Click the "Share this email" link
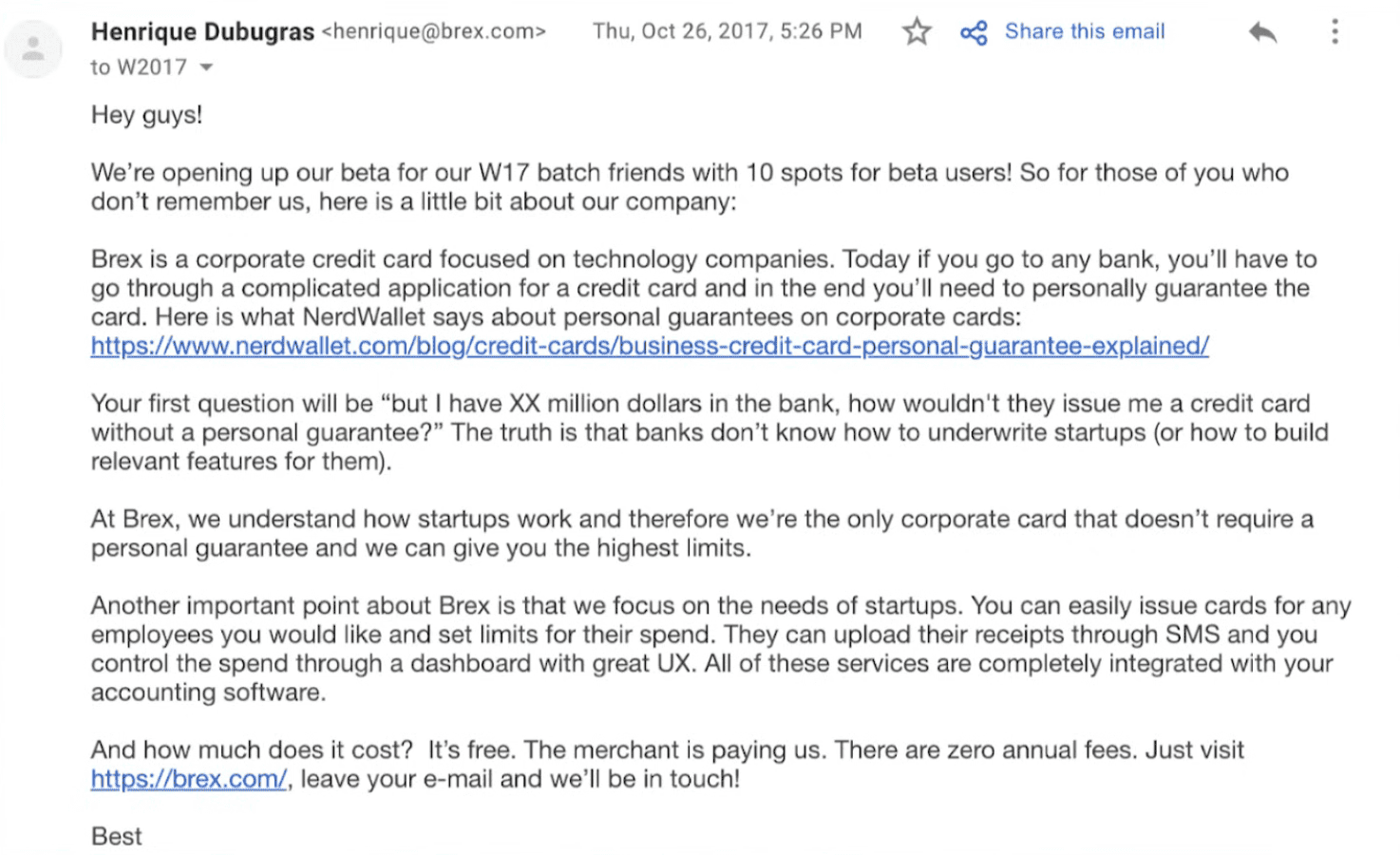Viewport: 1400px width, 855px height. click(1085, 31)
